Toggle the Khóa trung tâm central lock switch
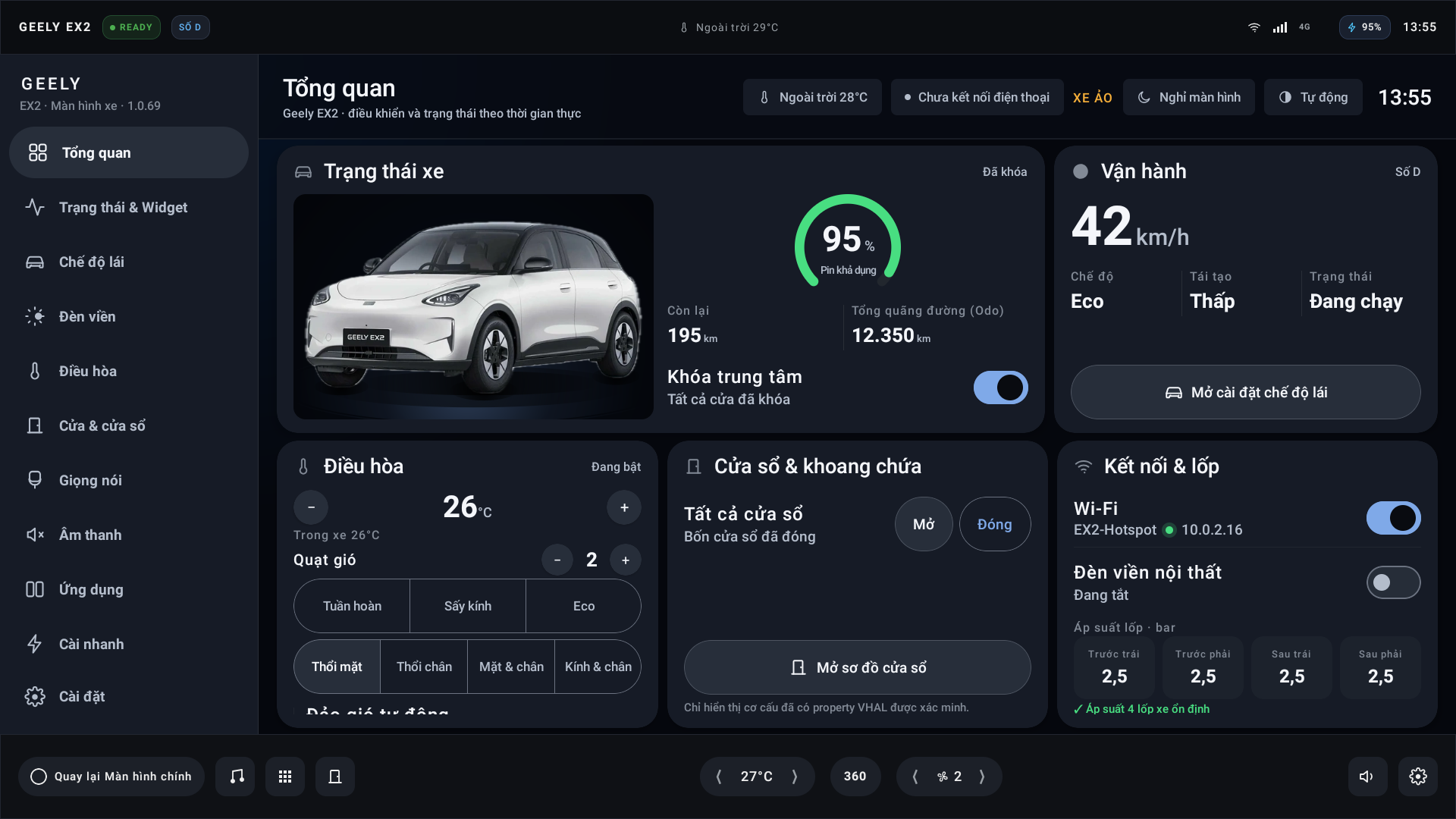Viewport: 1456px width, 819px height. tap(1001, 388)
